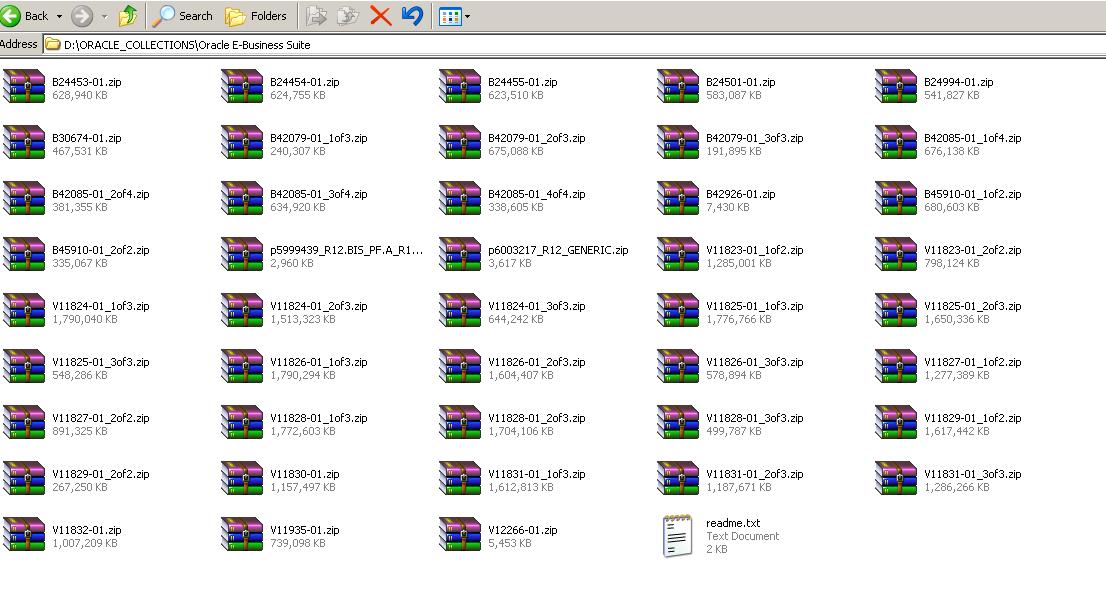Viewport: 1106px width, 593px height.
Task: Click the blue Undo arrow icon
Action: coord(411,16)
